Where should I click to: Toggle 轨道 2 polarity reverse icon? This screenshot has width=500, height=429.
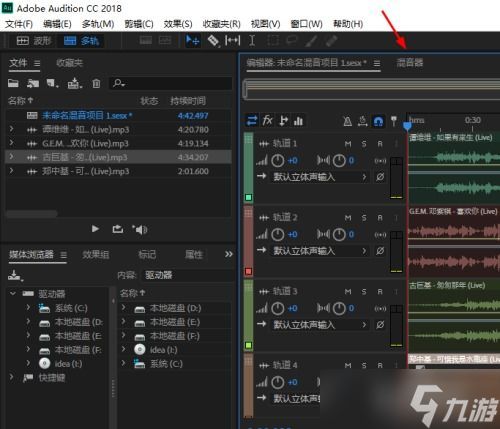[x=380, y=251]
